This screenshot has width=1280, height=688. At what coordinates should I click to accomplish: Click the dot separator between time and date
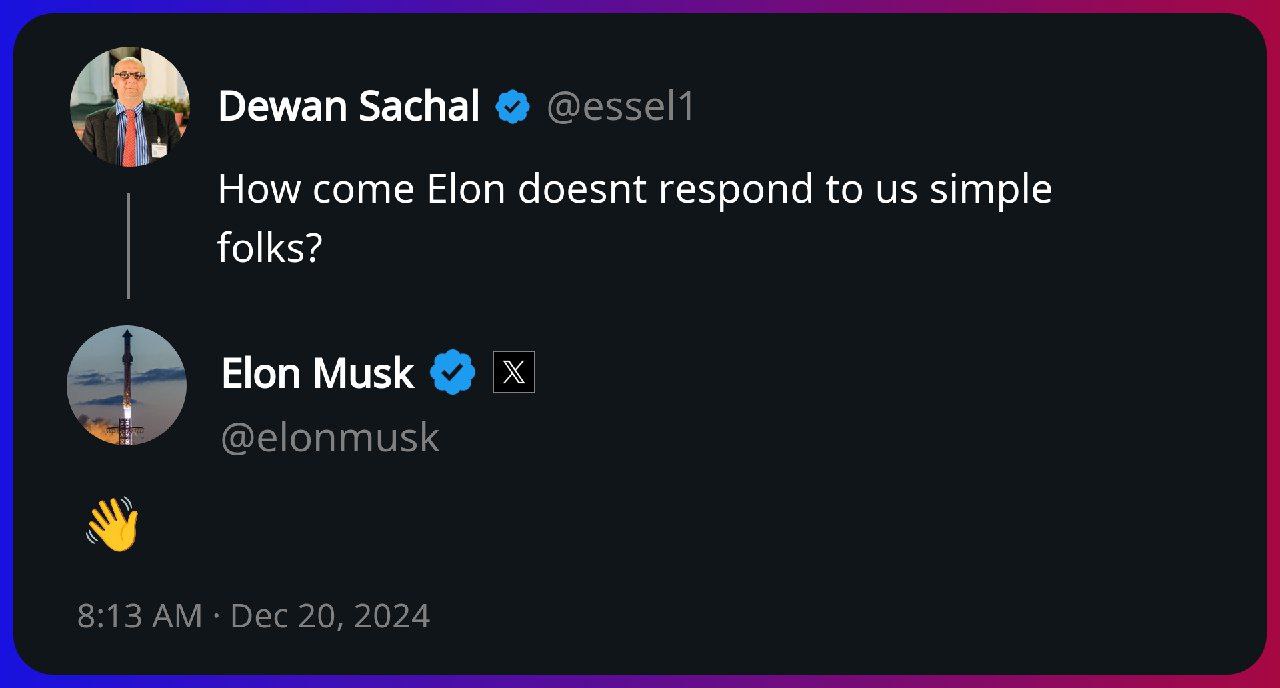[217, 616]
